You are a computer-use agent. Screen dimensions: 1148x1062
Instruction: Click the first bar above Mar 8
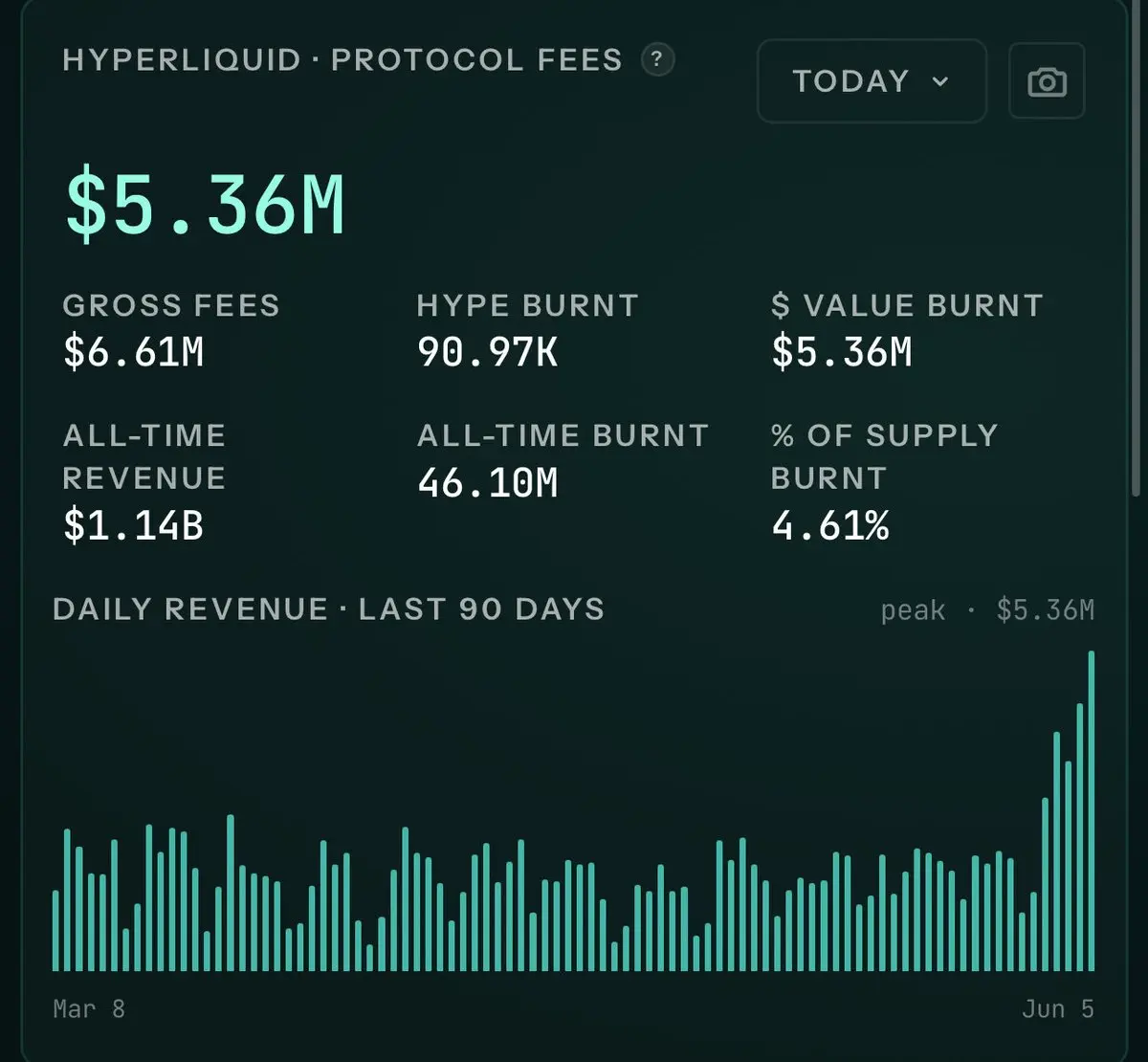[x=55, y=931]
